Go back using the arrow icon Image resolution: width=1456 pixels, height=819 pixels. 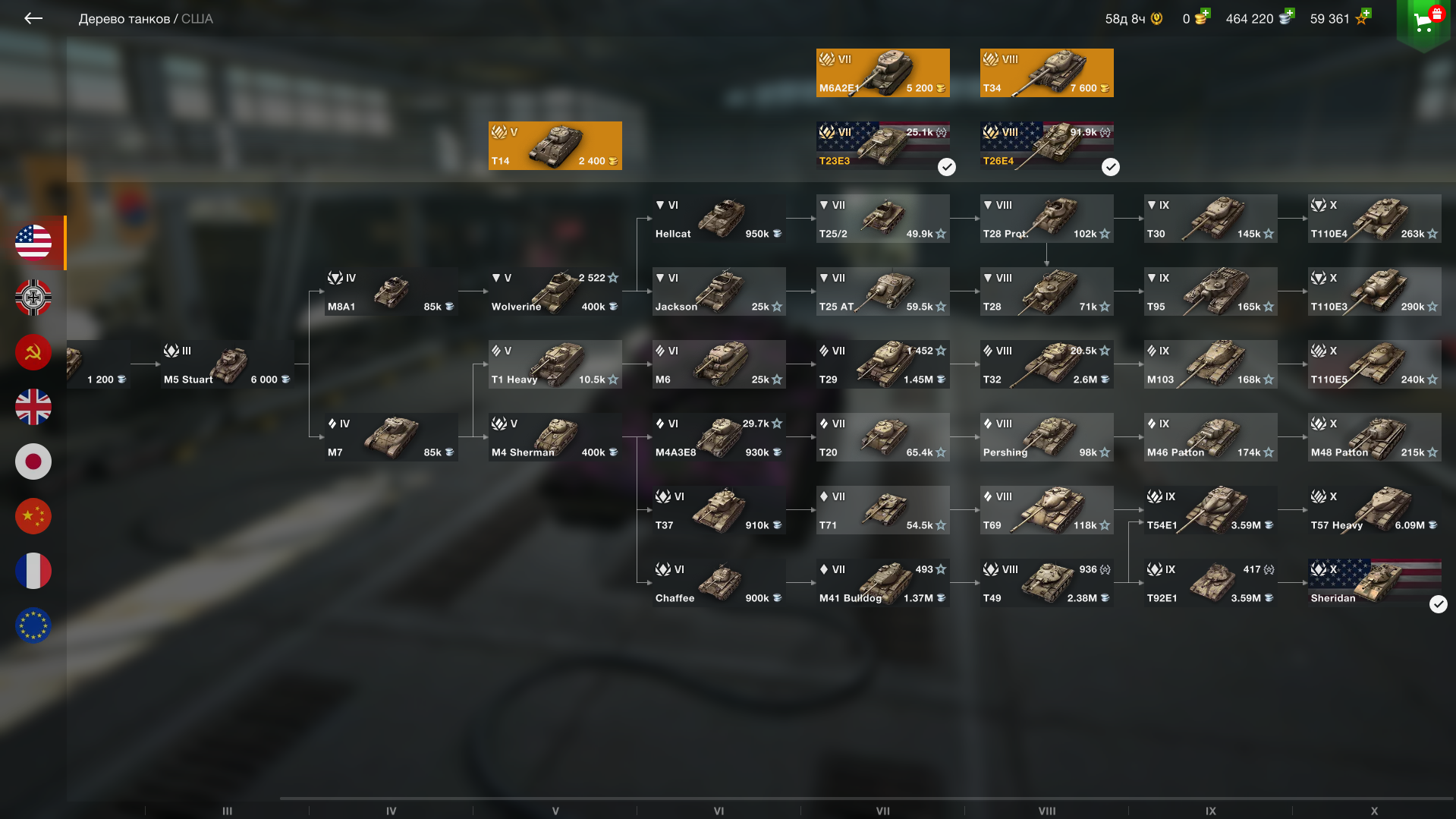pos(33,18)
